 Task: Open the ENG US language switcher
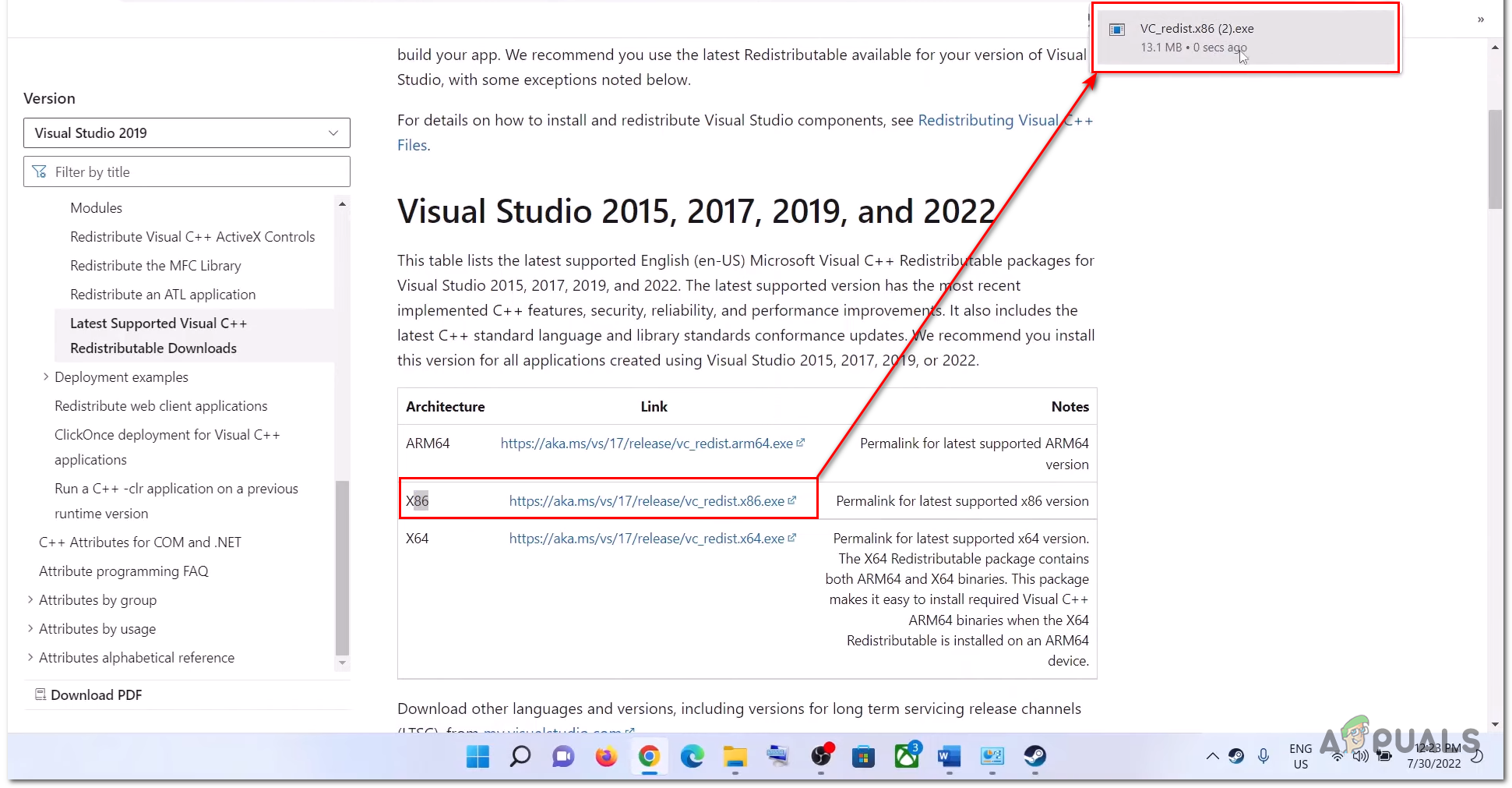1300,756
